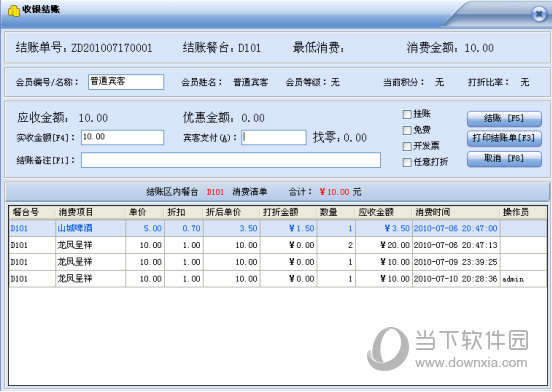This screenshot has height=392, width=552.
Task: Click the 折后单价 column header
Action: (231, 212)
